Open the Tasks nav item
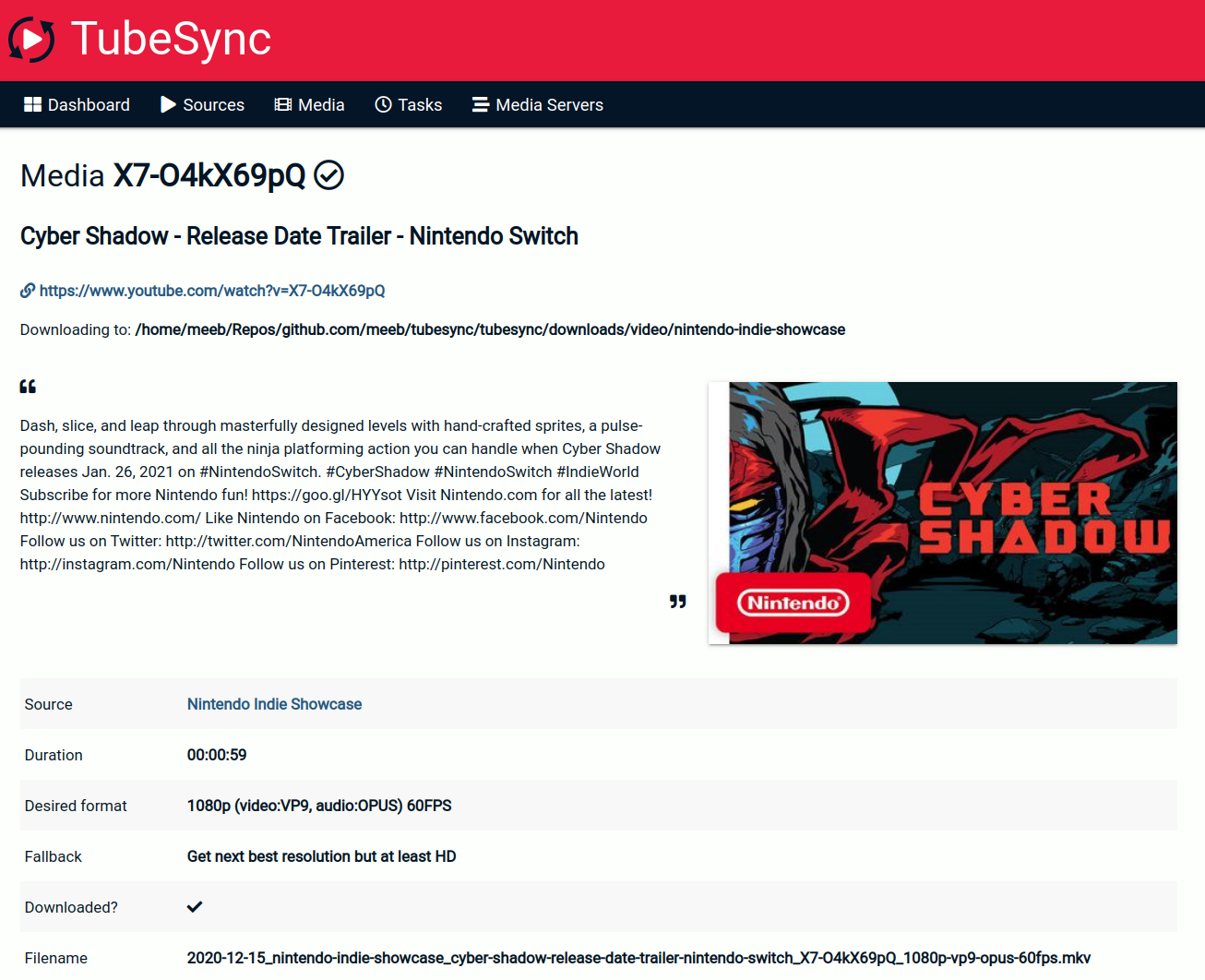The height and width of the screenshot is (980, 1205). [408, 104]
